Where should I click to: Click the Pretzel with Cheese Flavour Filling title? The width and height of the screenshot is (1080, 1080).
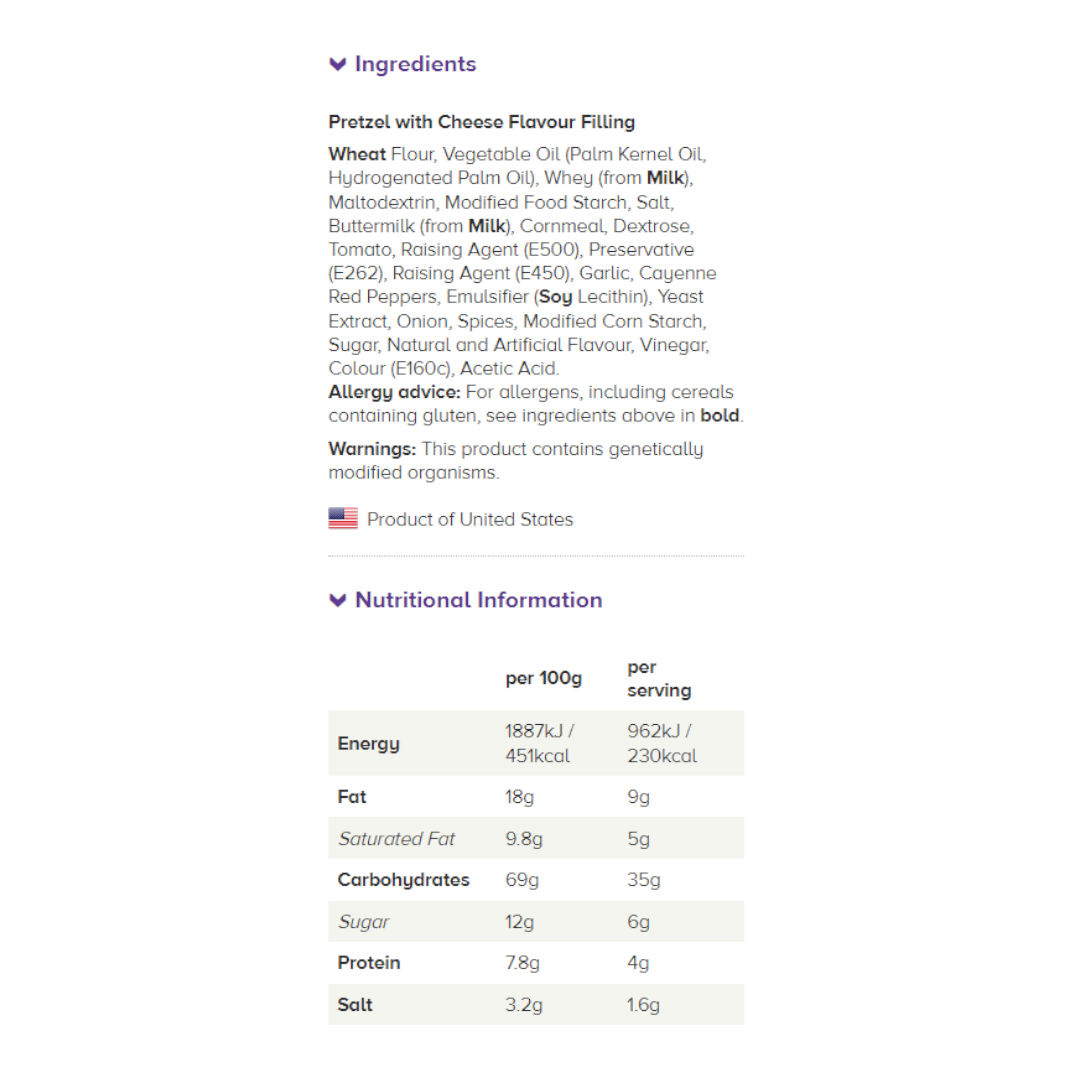click(481, 122)
